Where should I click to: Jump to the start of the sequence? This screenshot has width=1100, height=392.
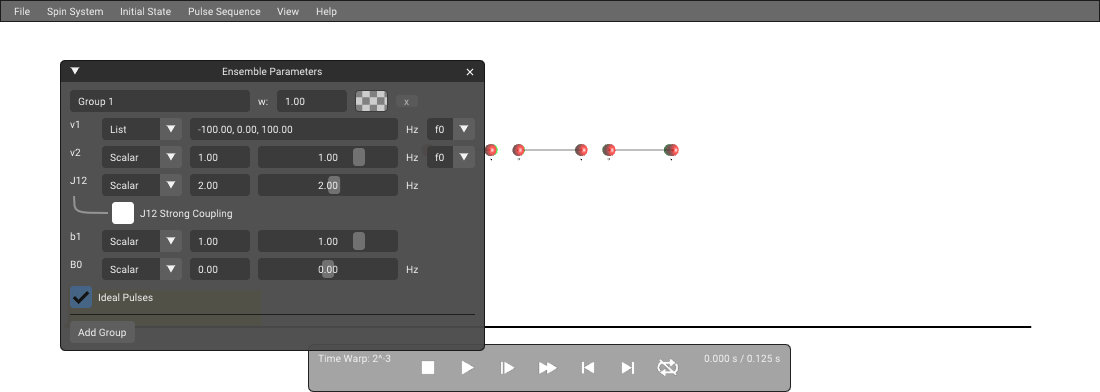pos(588,367)
